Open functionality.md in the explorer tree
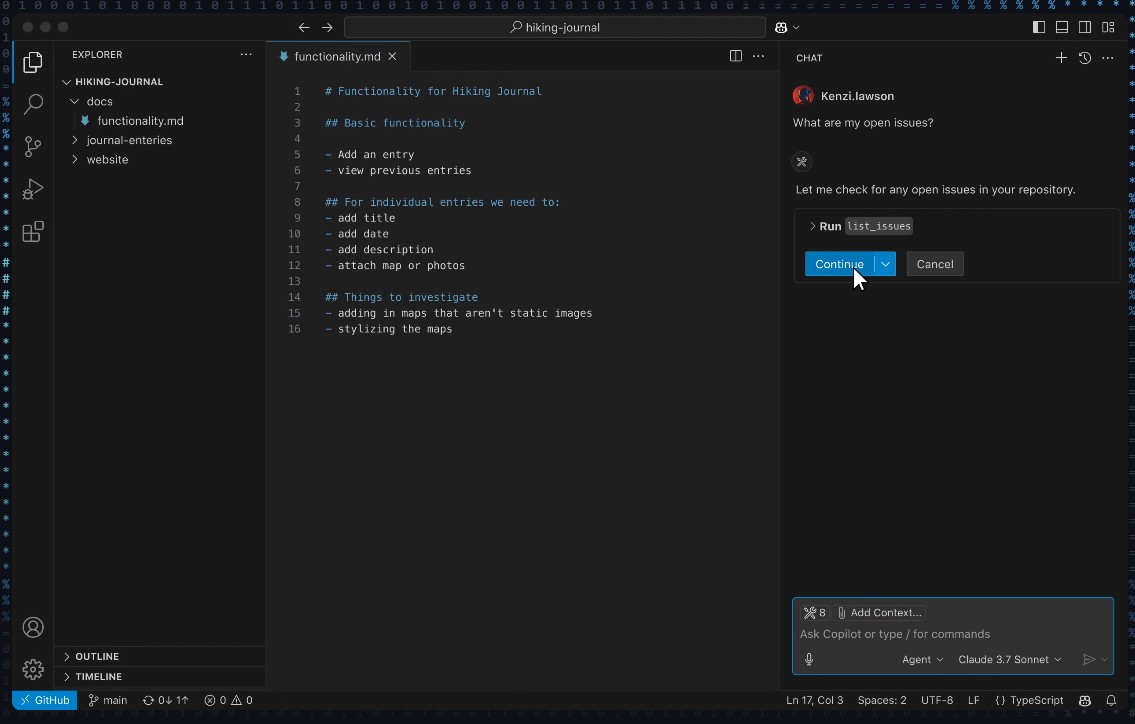The height and width of the screenshot is (724, 1135). click(x=140, y=121)
